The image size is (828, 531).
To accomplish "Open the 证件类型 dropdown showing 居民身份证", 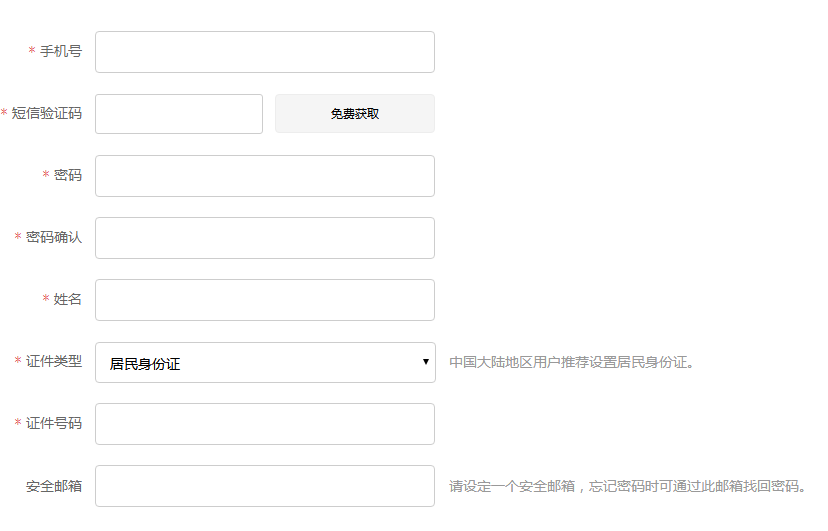I will coord(265,363).
